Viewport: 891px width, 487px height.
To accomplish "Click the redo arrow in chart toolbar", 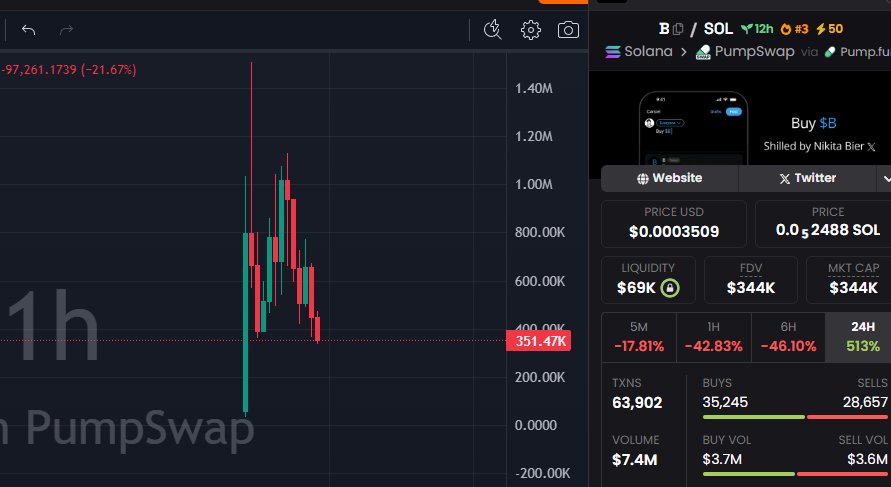I will click(67, 30).
